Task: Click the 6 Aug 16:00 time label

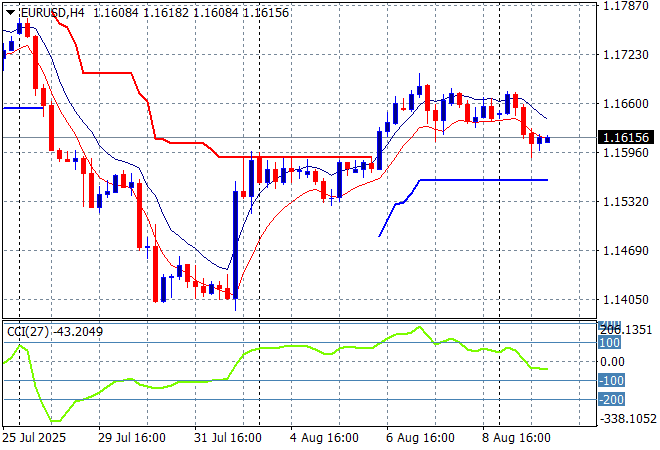Action: [420, 438]
